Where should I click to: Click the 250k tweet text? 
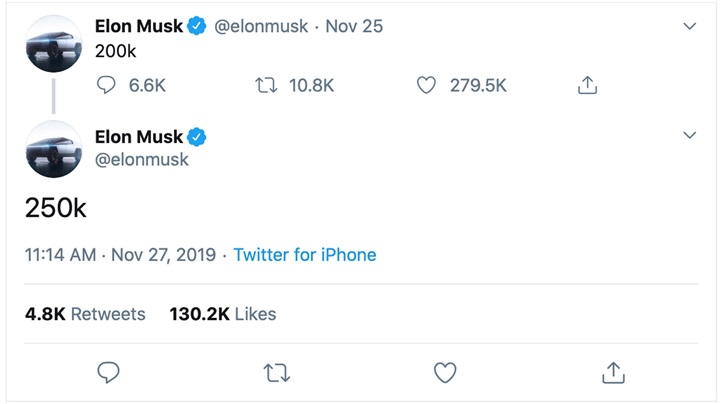pos(56,207)
